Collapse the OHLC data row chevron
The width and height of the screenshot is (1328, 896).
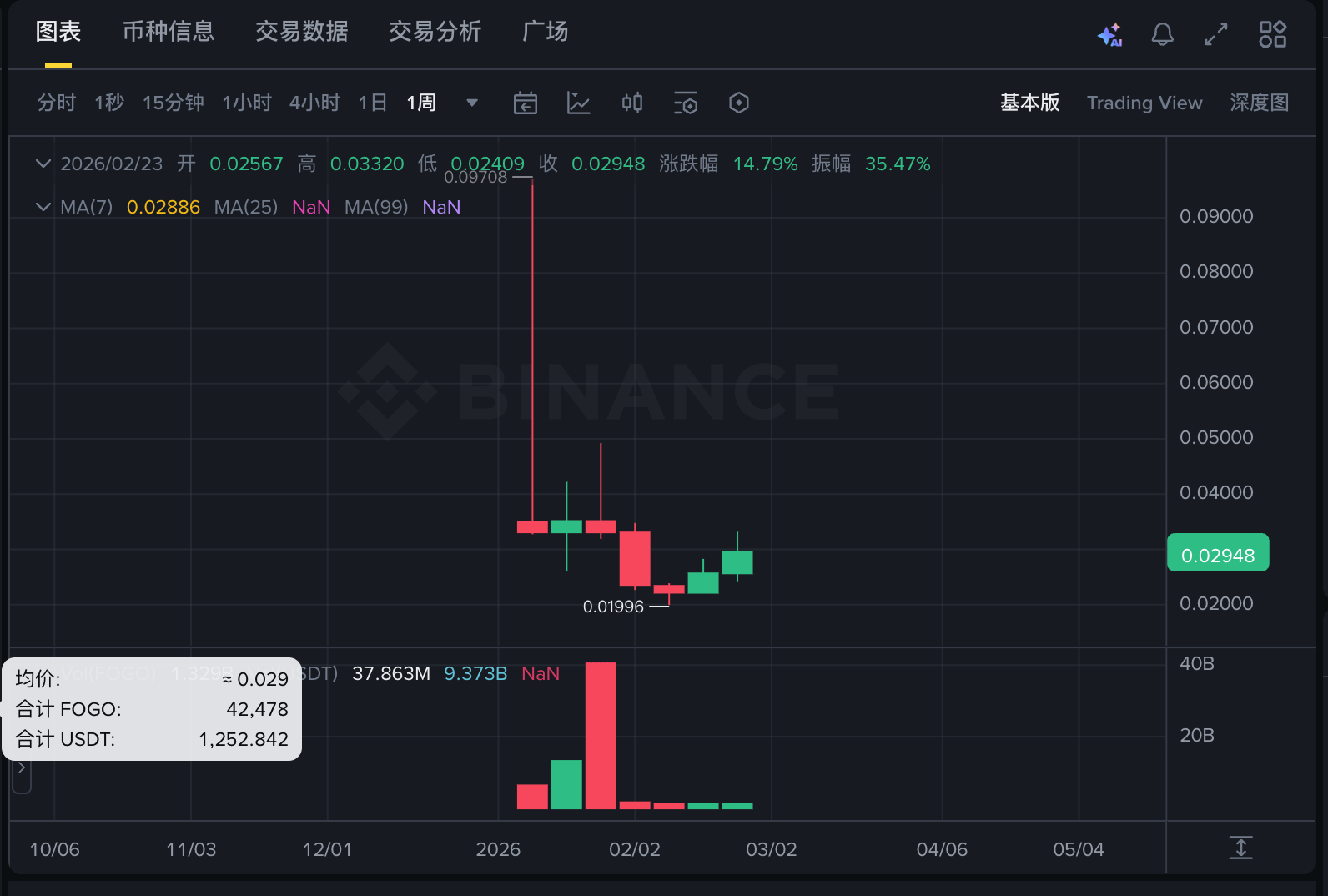coord(43,164)
